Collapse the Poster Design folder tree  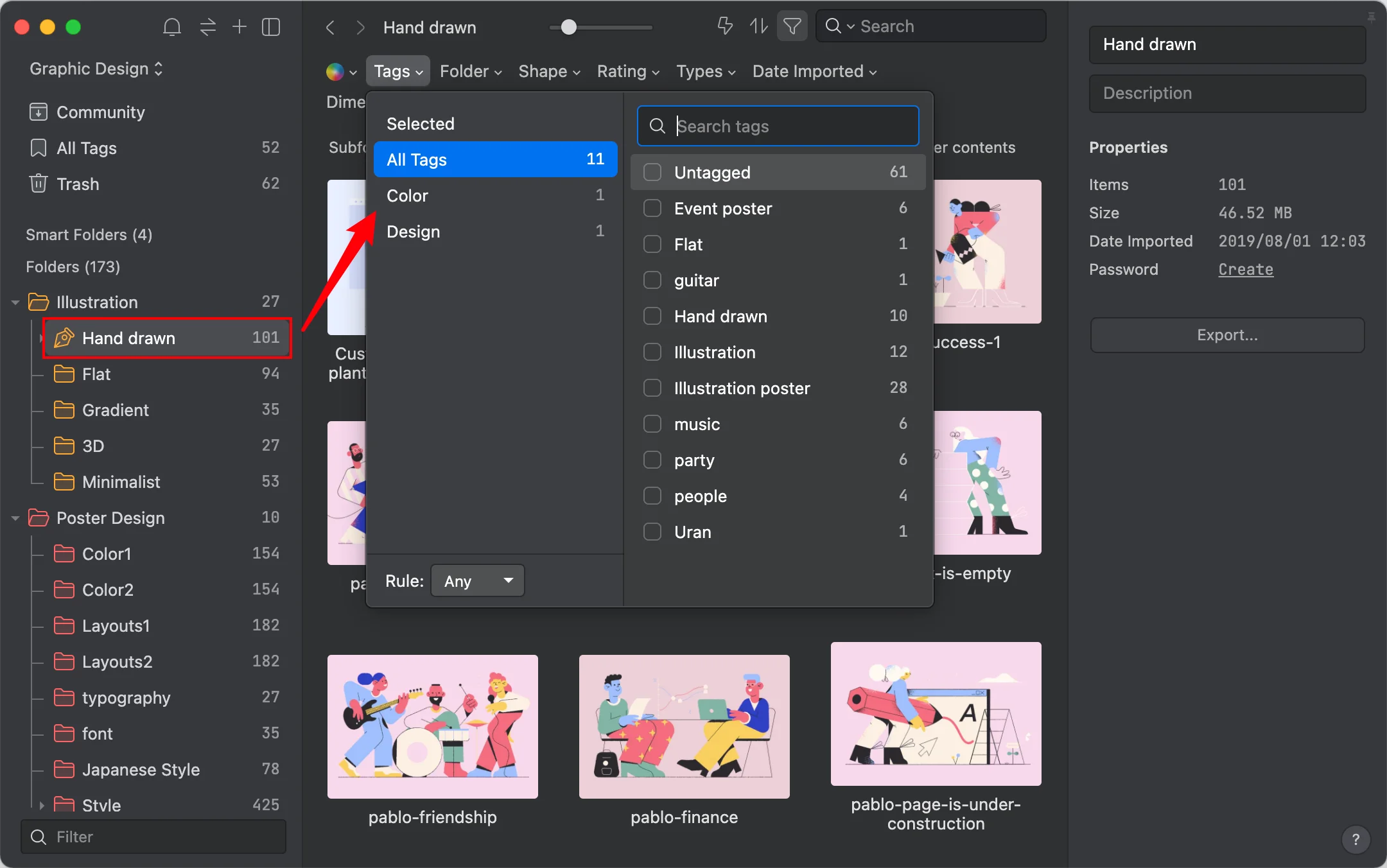click(15, 518)
